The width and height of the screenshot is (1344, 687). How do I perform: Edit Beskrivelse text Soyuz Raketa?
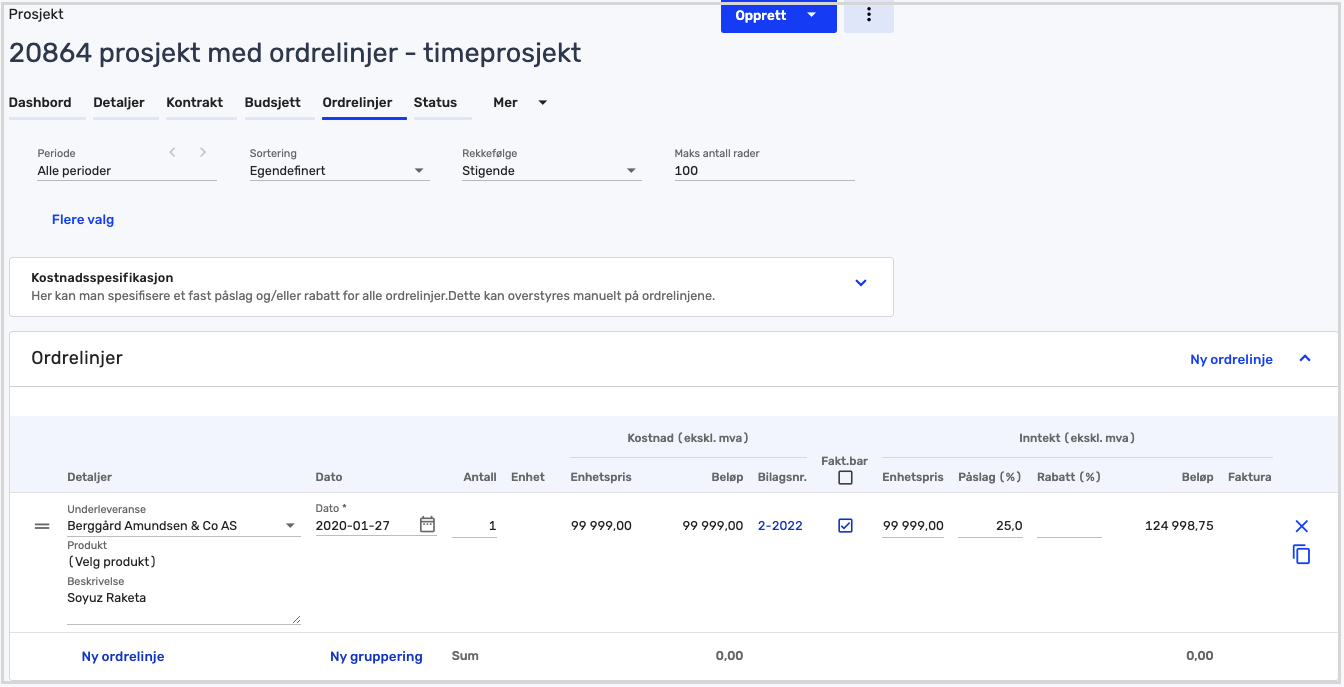[x=184, y=606]
